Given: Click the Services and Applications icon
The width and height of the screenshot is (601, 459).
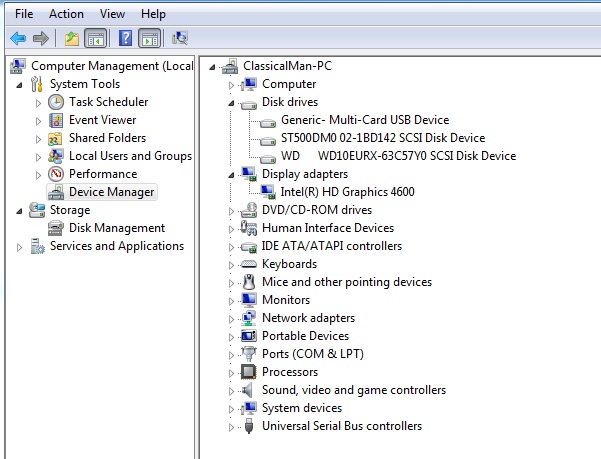Looking at the screenshot, I should 38,246.
